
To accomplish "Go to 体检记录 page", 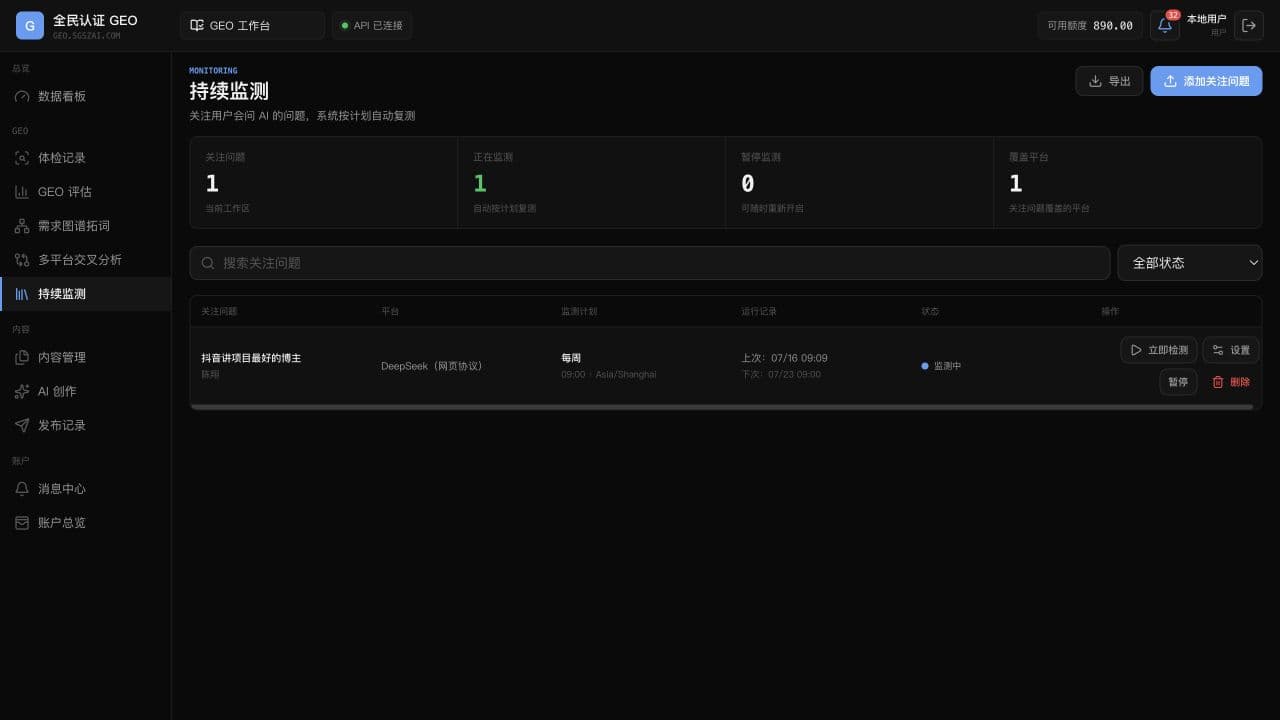I will pyautogui.click(x=85, y=158).
